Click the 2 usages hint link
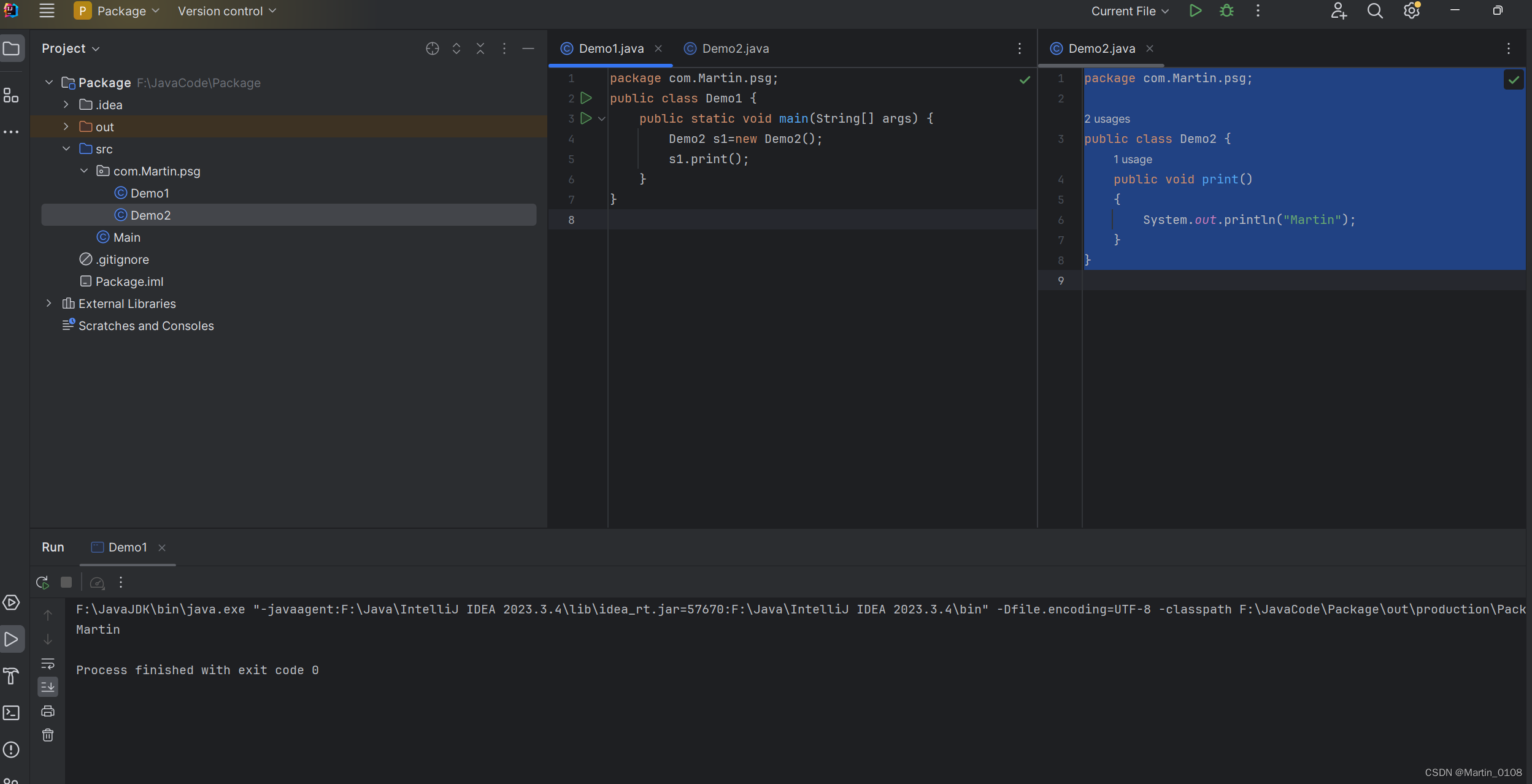The height and width of the screenshot is (784, 1532). click(x=1106, y=119)
